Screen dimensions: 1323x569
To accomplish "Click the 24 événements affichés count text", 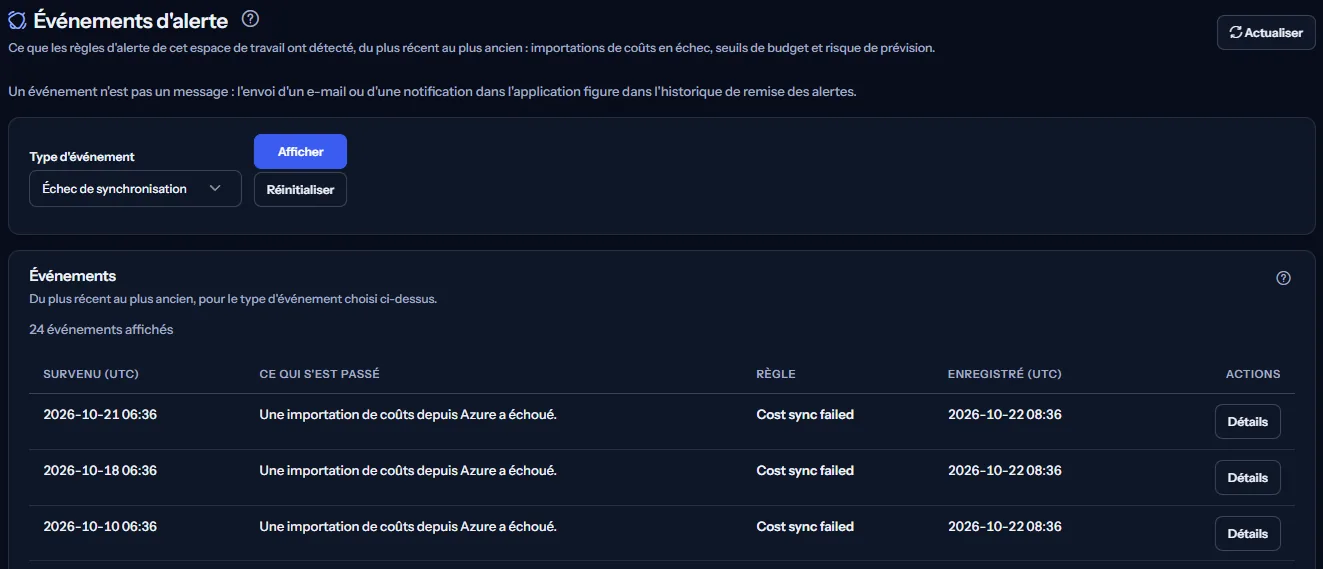I will pos(101,329).
